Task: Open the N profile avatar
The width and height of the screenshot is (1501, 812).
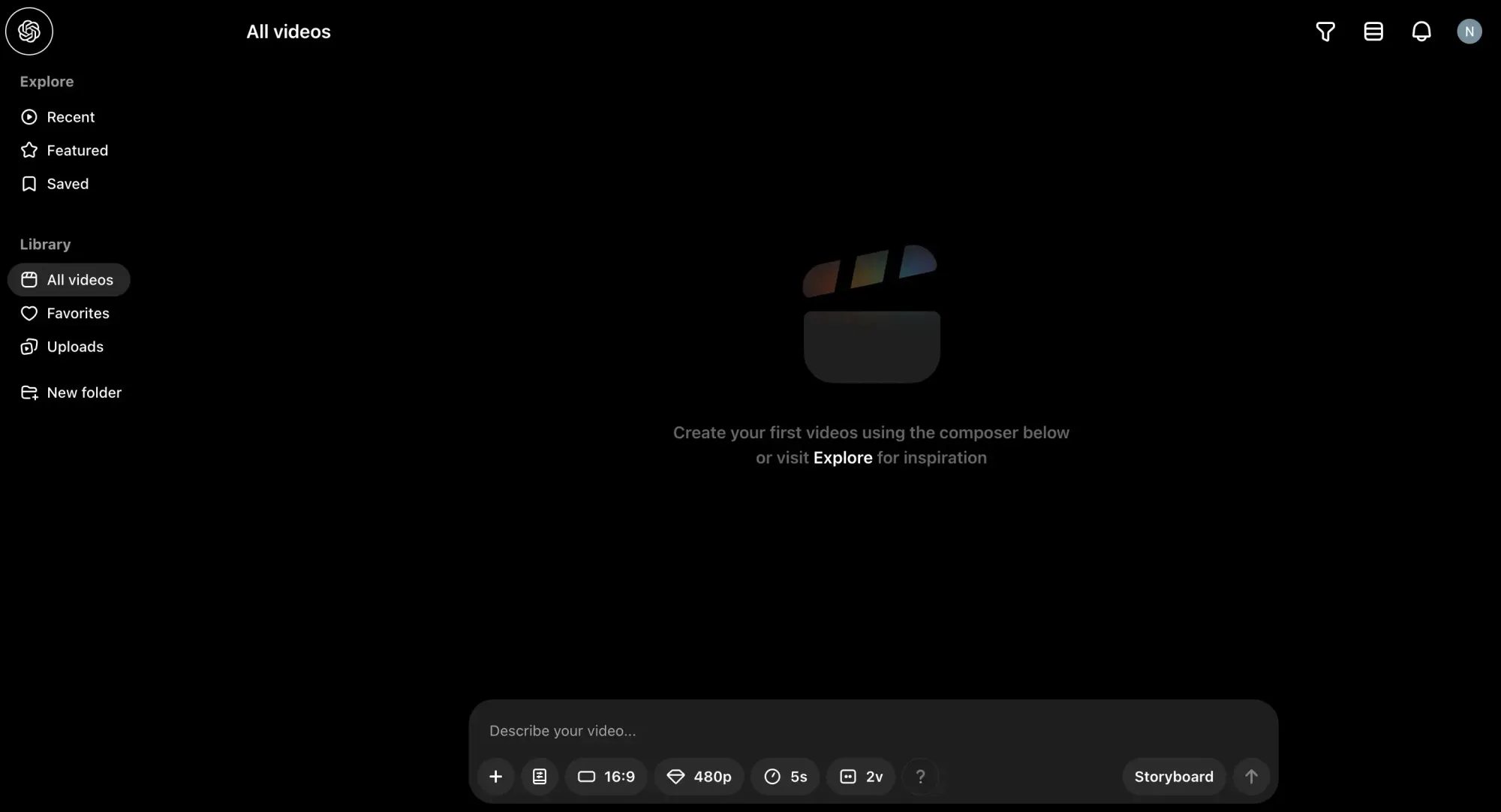Action: tap(1469, 32)
